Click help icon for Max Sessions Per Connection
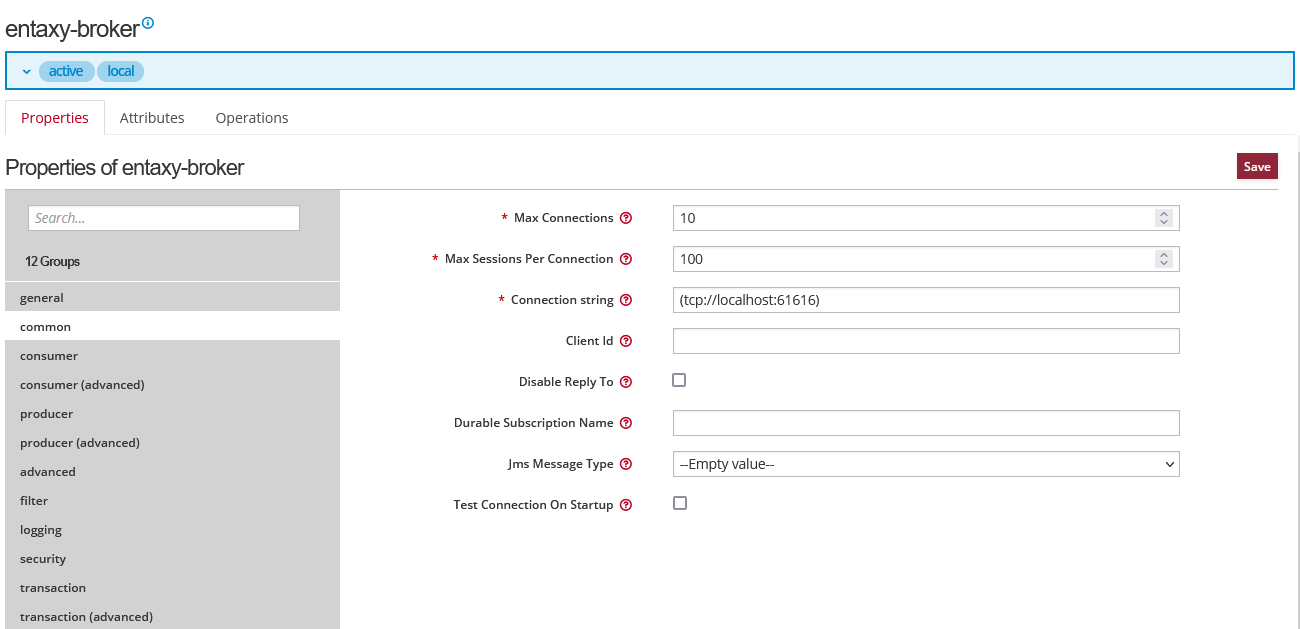Image resolution: width=1300 pixels, height=629 pixels. tap(626, 259)
